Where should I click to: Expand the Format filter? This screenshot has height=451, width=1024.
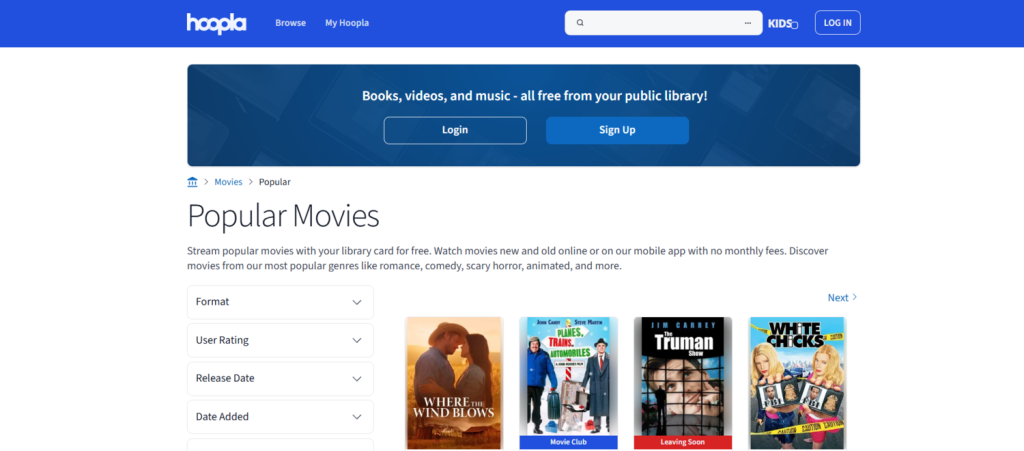[280, 302]
